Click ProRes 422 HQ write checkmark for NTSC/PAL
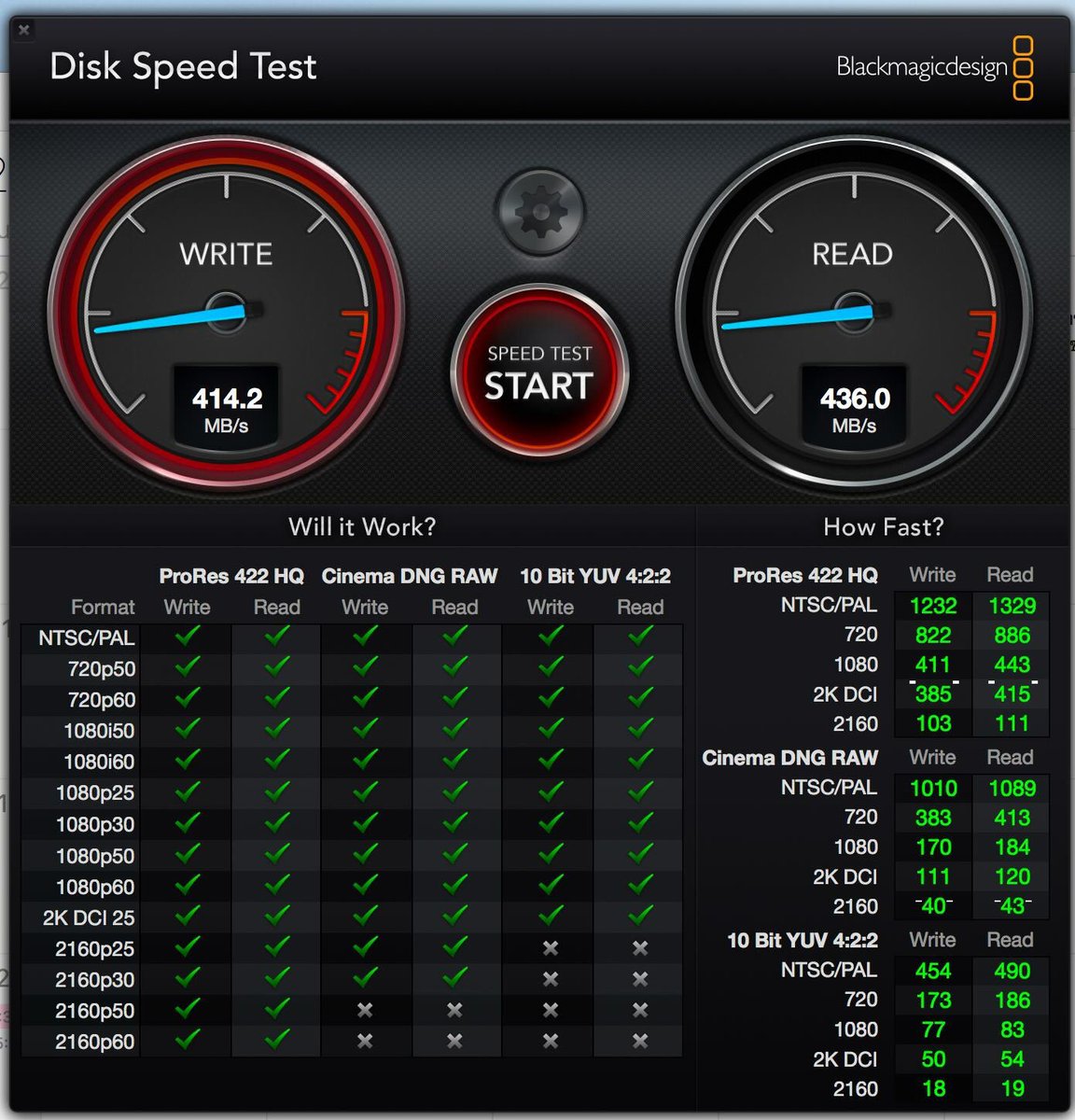The height and width of the screenshot is (1120, 1075). point(188,635)
